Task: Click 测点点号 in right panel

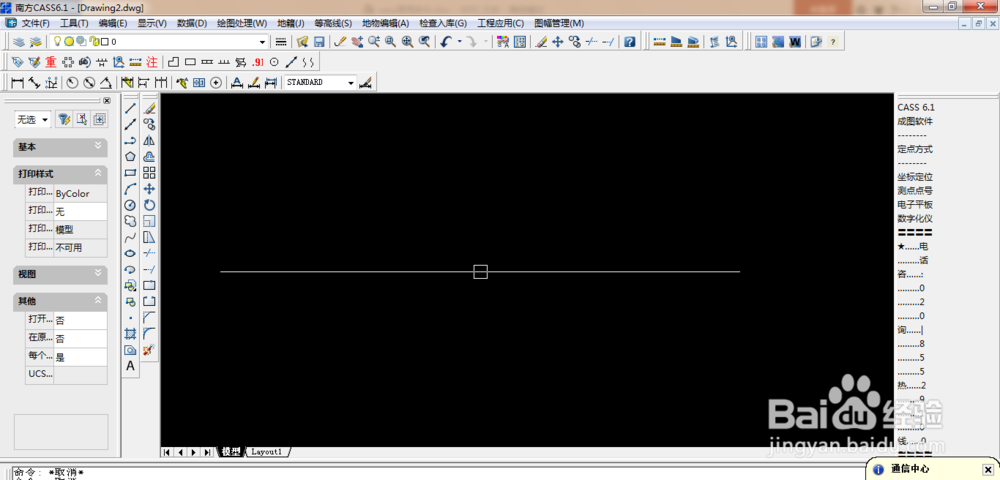Action: 915,191
